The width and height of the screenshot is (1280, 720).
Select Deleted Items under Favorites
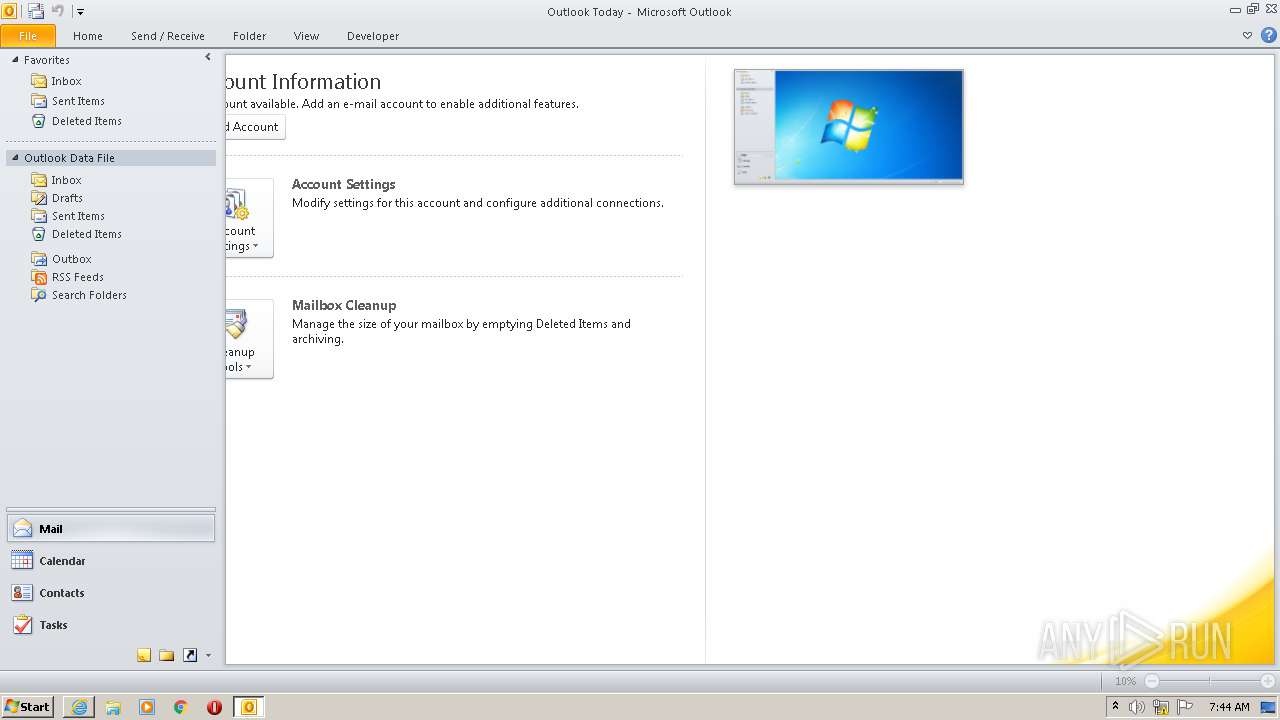pyautogui.click(x=86, y=121)
